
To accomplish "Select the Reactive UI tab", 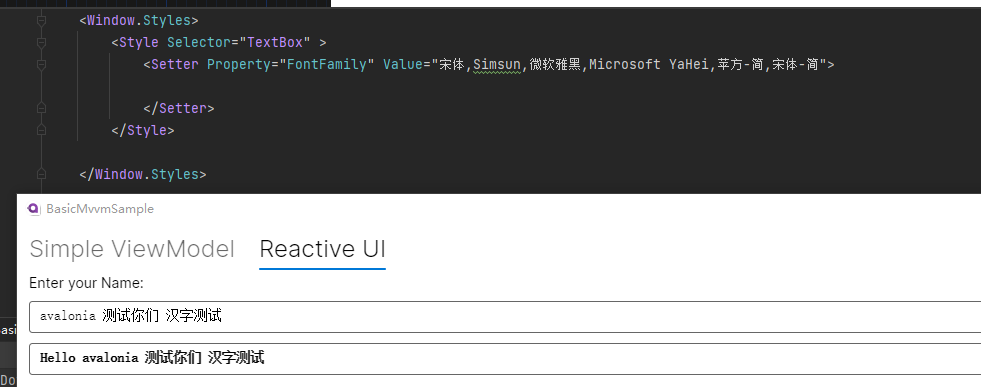I will click(322, 249).
